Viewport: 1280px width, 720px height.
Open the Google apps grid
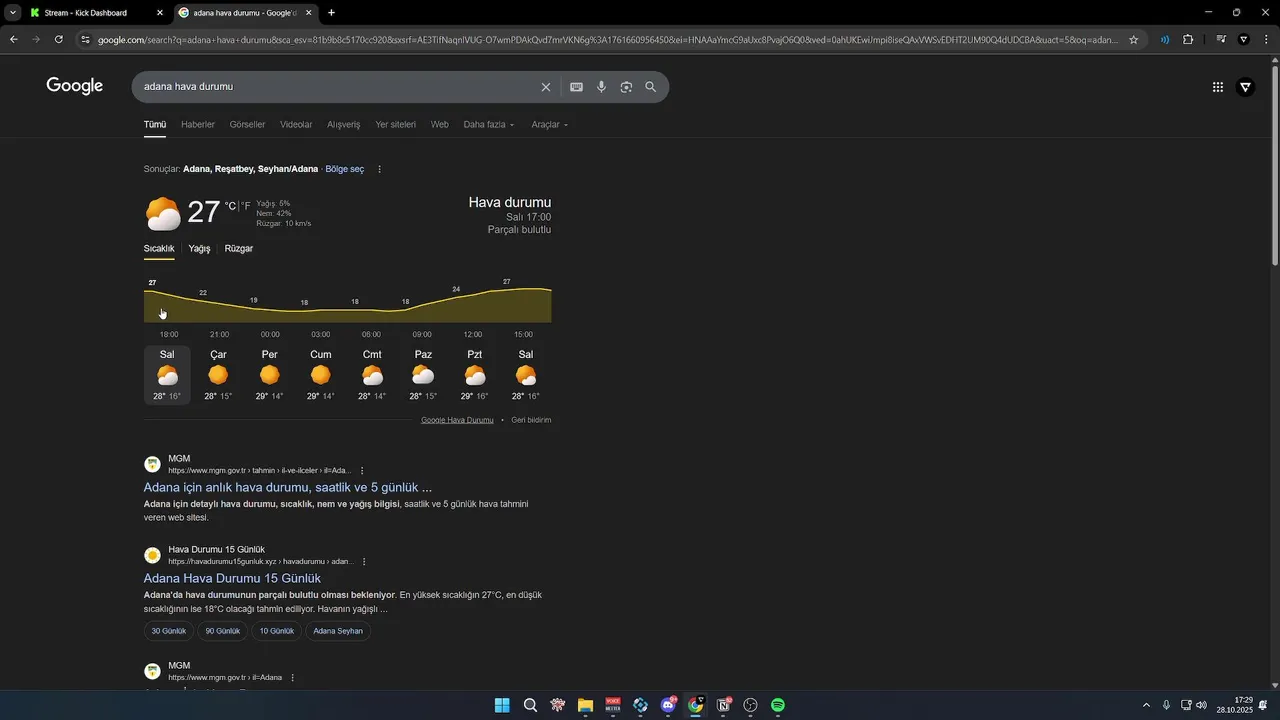(x=1218, y=87)
